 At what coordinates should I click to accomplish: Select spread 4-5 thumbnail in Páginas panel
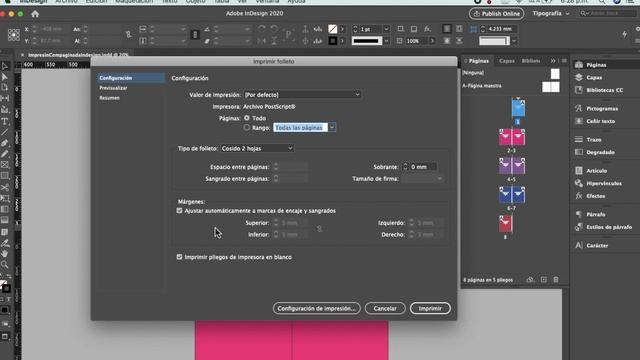(512, 166)
